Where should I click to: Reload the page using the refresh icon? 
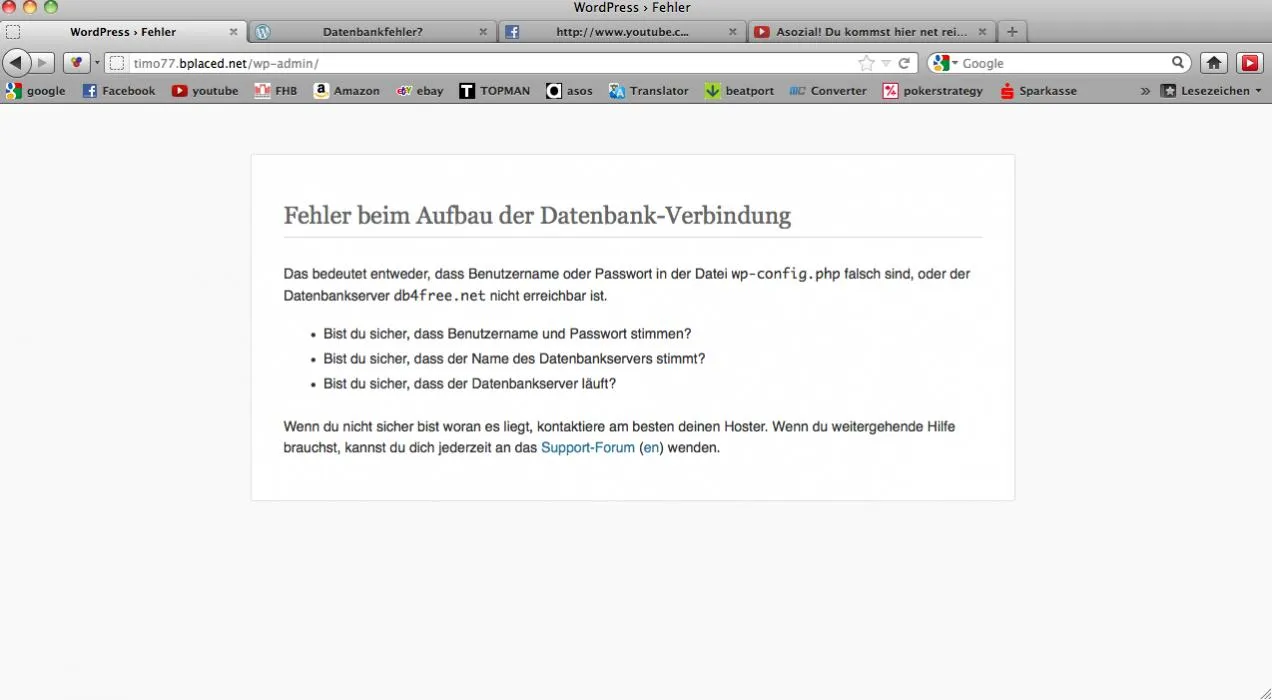click(x=904, y=63)
